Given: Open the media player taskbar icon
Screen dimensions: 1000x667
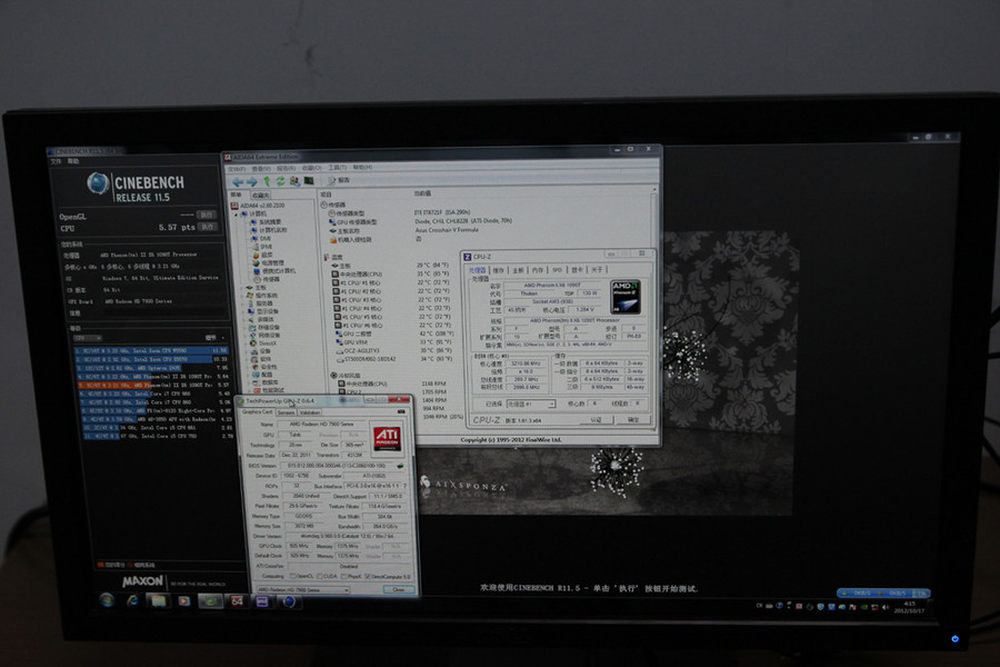Looking at the screenshot, I should pyautogui.click(x=184, y=601).
